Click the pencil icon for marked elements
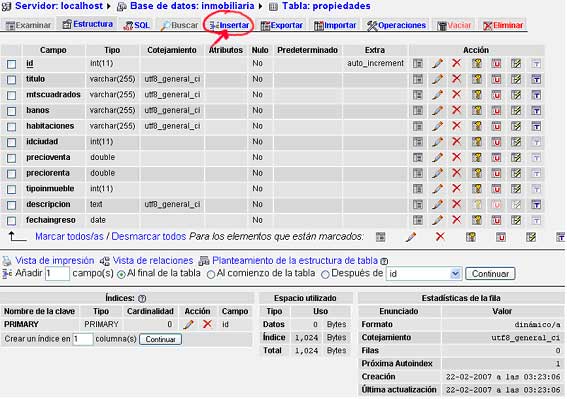The width and height of the screenshot is (567, 399). (410, 237)
